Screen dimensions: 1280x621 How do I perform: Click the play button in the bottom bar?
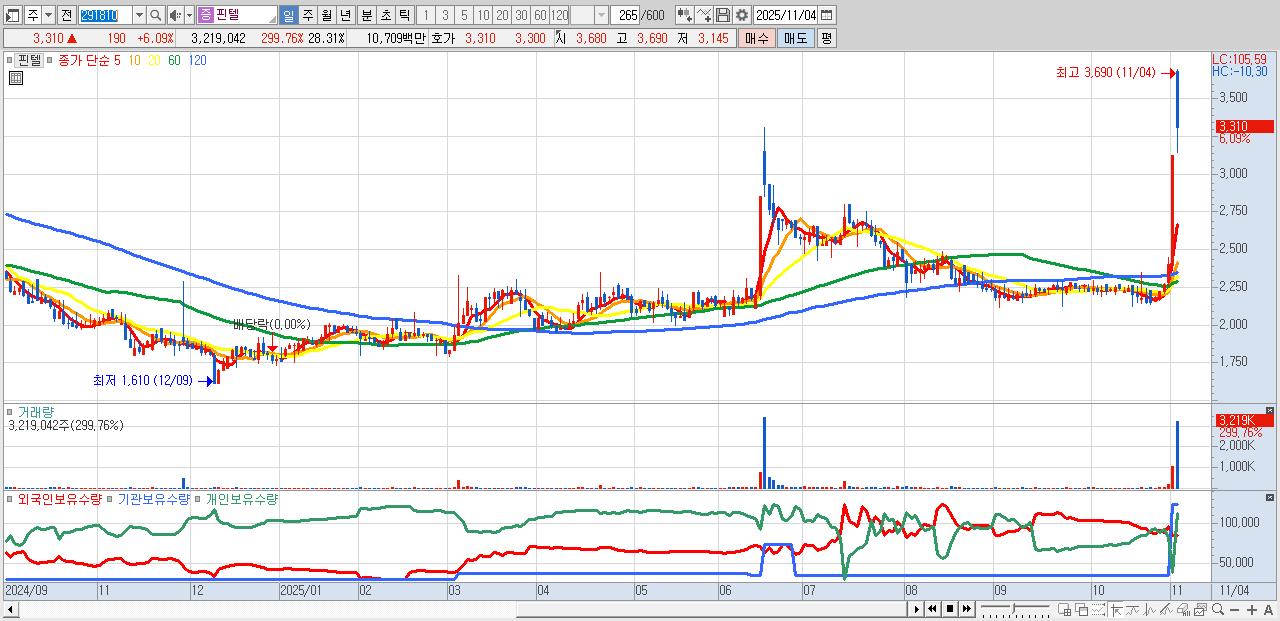click(x=917, y=609)
